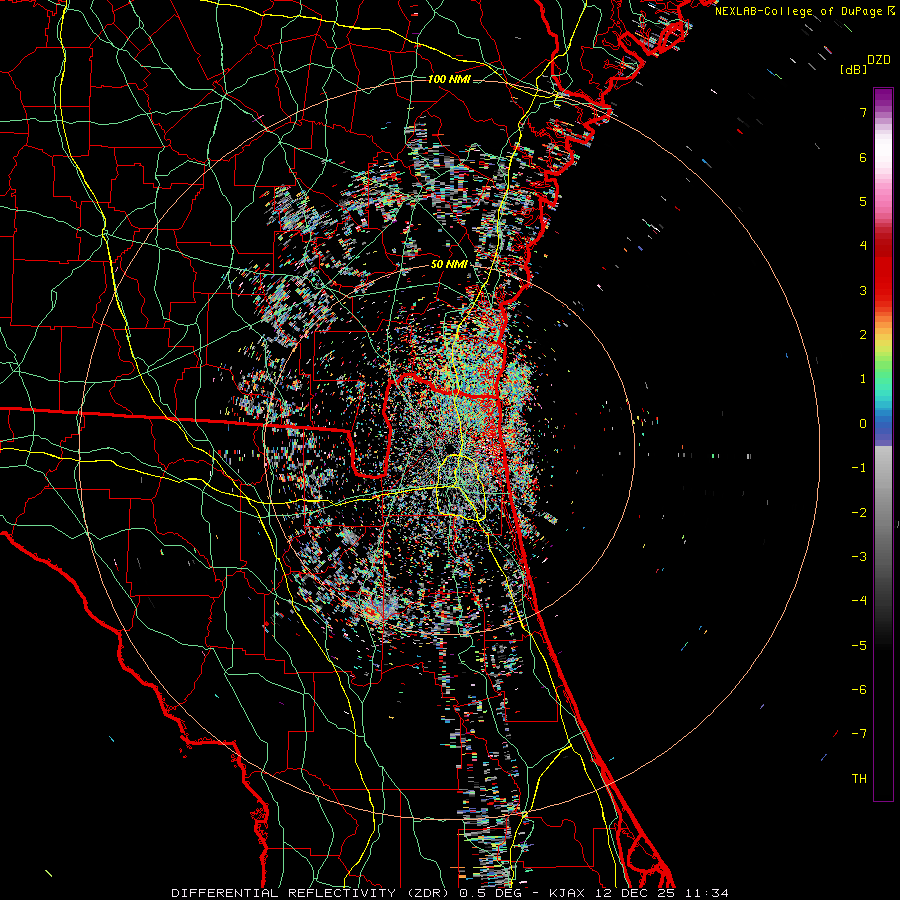Click the NEXLAB-College of DuPage label

(x=805, y=11)
